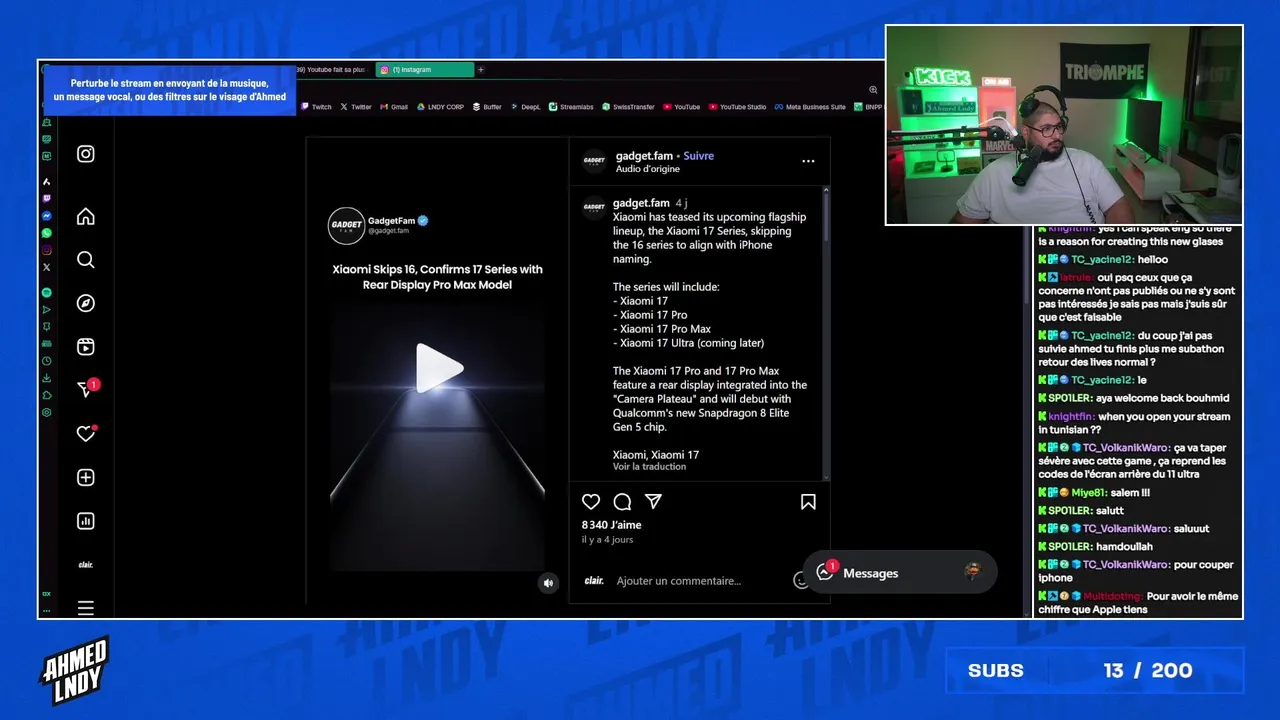1280x720 pixels.
Task: Open YouTube bookmark
Action: pos(682,107)
